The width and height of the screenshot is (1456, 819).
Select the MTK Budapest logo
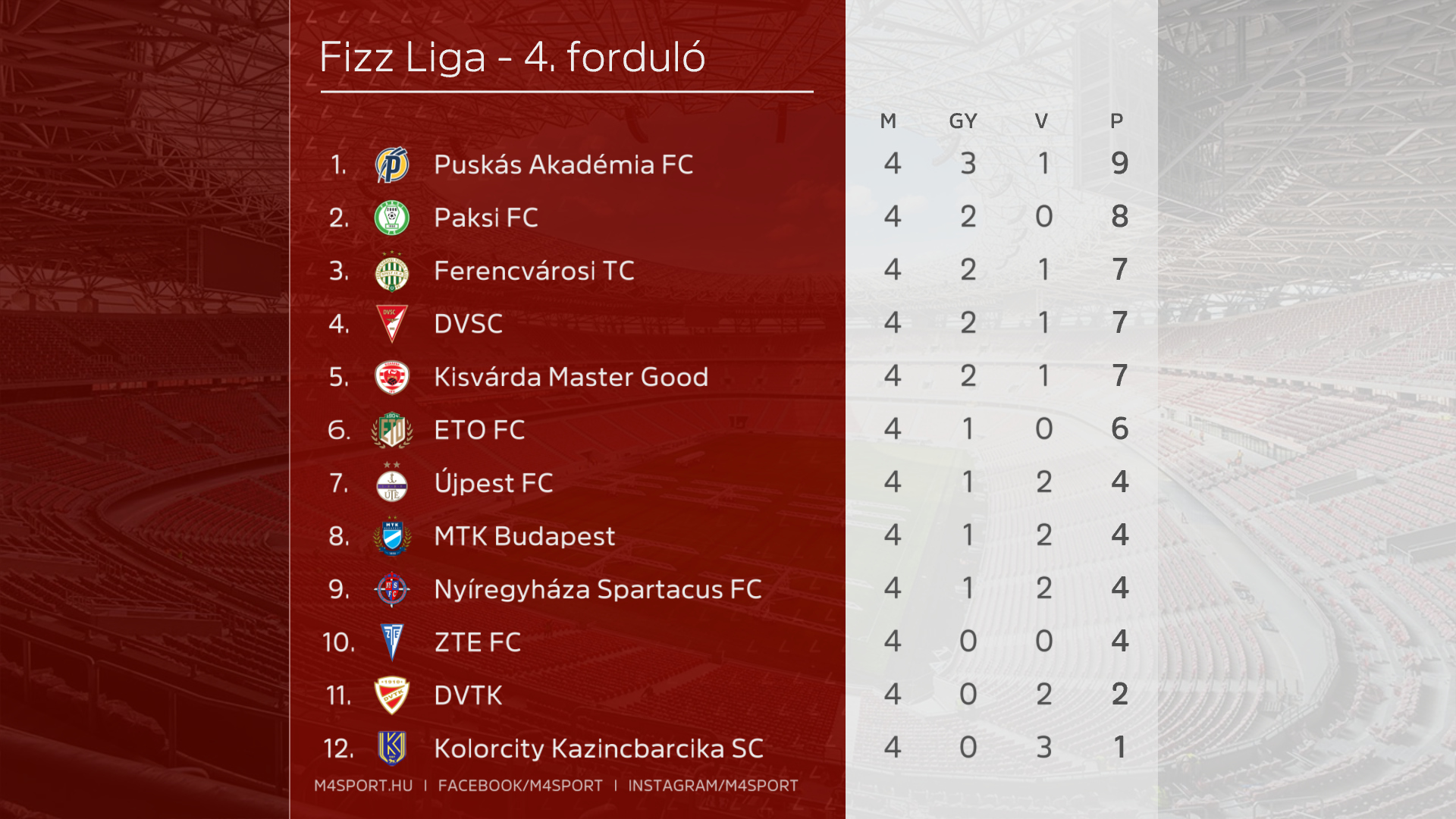click(392, 536)
